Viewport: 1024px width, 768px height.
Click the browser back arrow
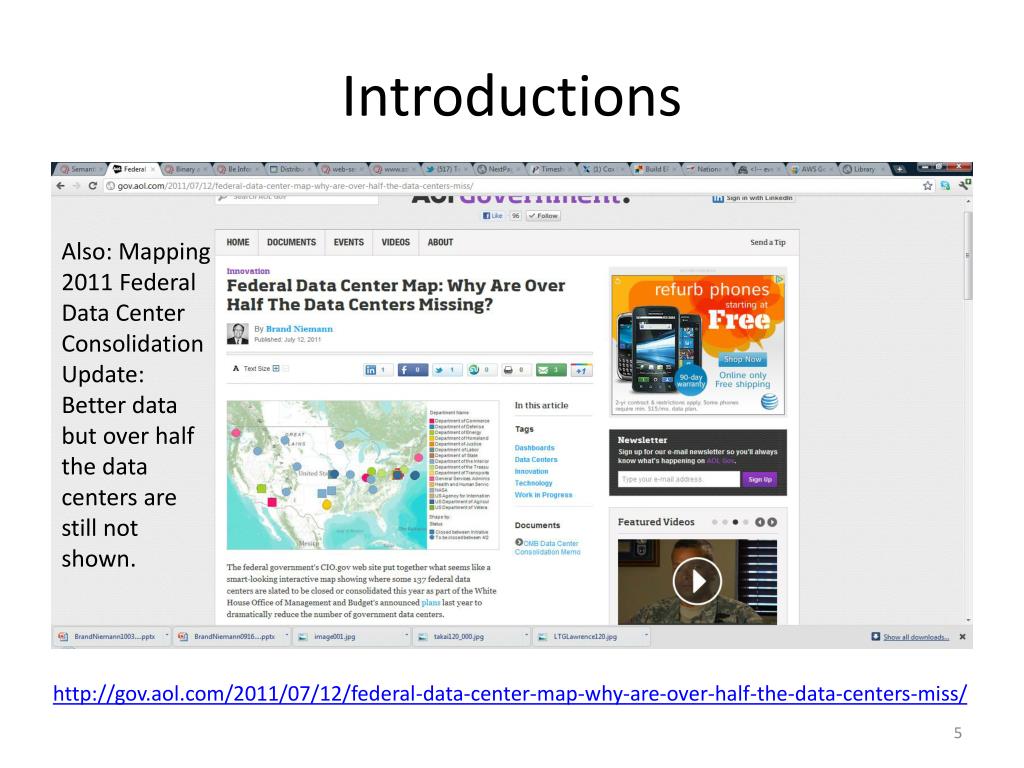click(x=61, y=186)
